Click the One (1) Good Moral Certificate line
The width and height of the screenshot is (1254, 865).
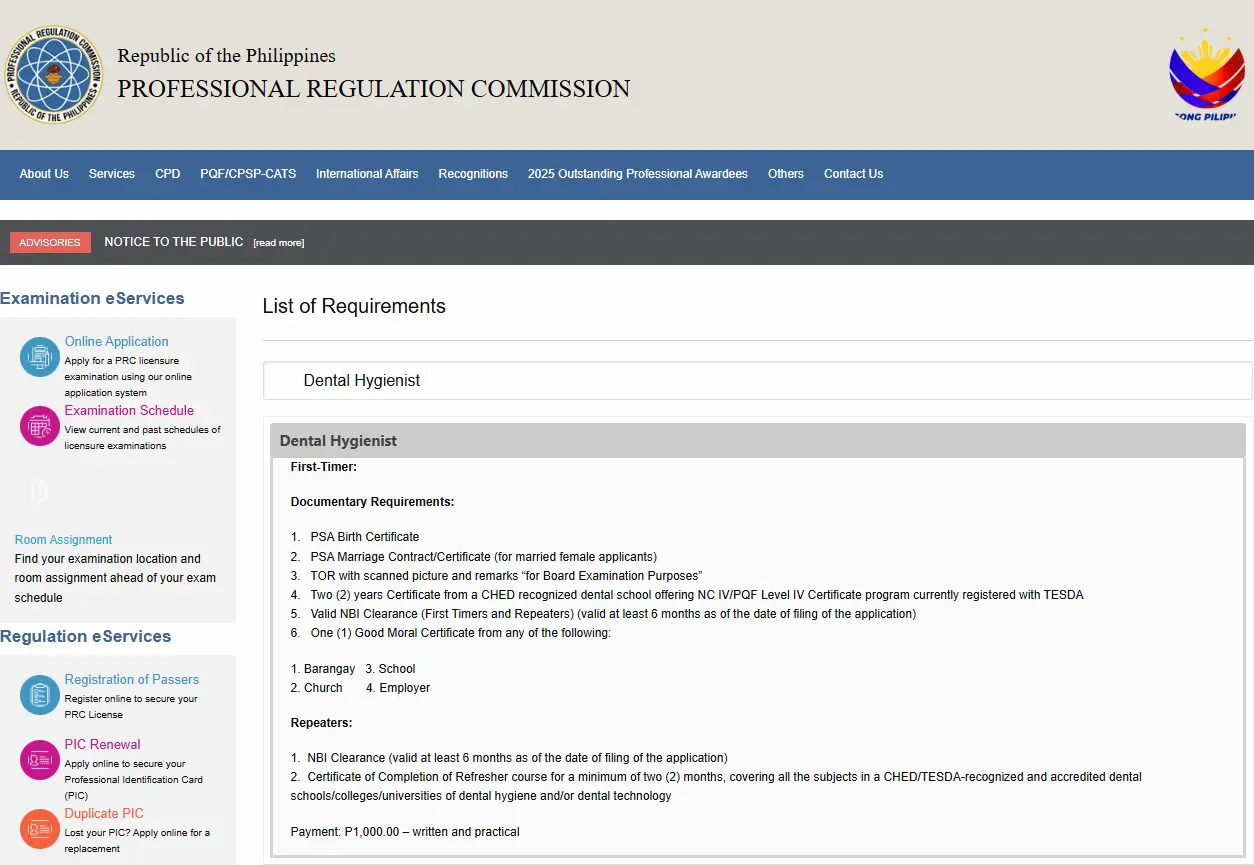[460, 633]
